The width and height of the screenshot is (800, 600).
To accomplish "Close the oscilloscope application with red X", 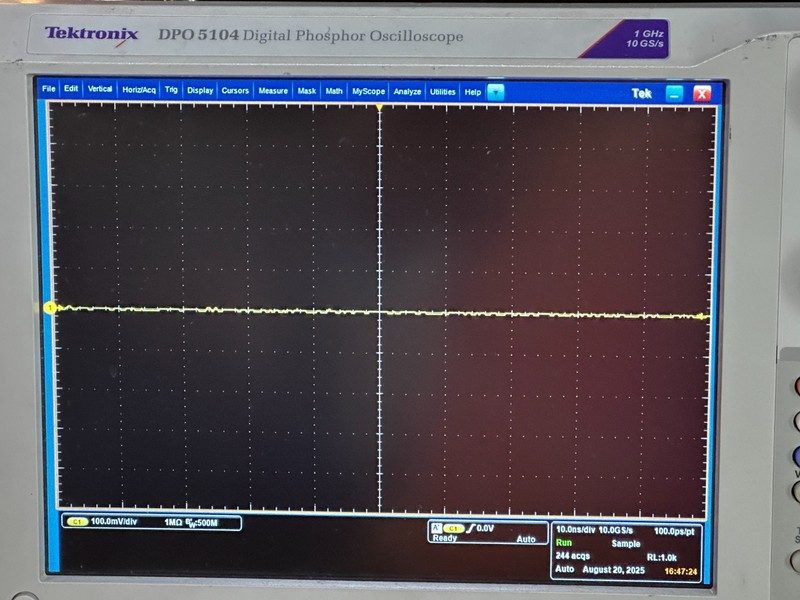I will (x=702, y=94).
